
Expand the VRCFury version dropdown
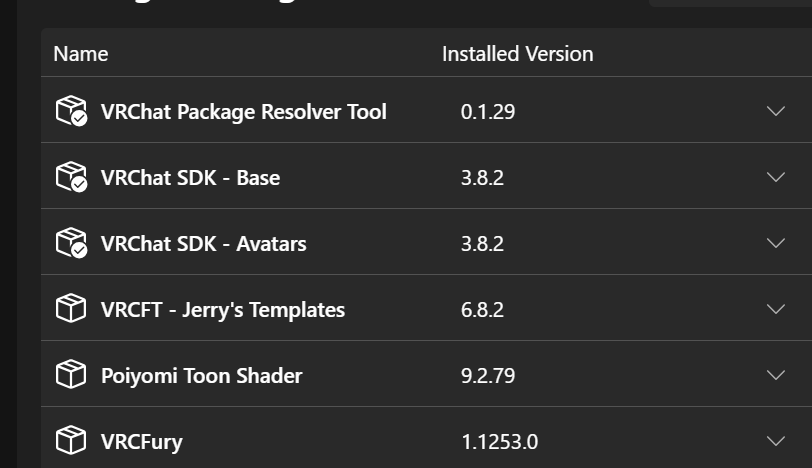click(x=775, y=440)
